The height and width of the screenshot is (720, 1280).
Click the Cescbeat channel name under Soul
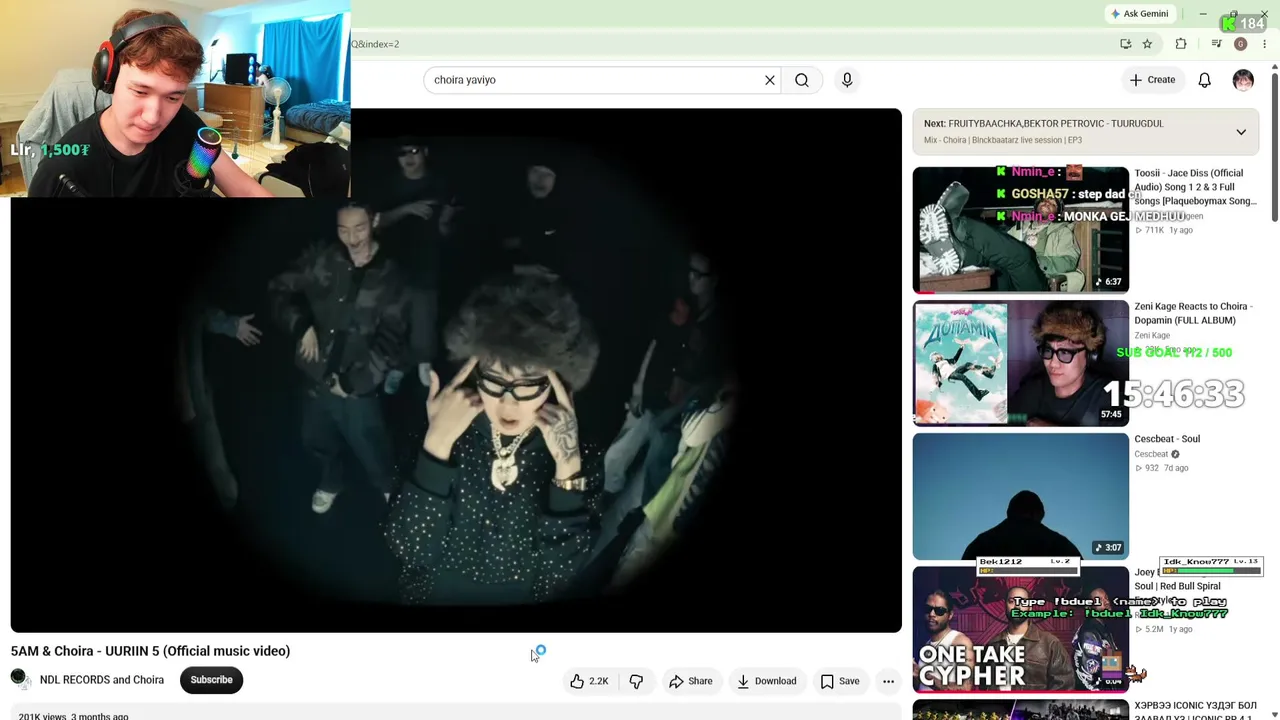(1151, 454)
